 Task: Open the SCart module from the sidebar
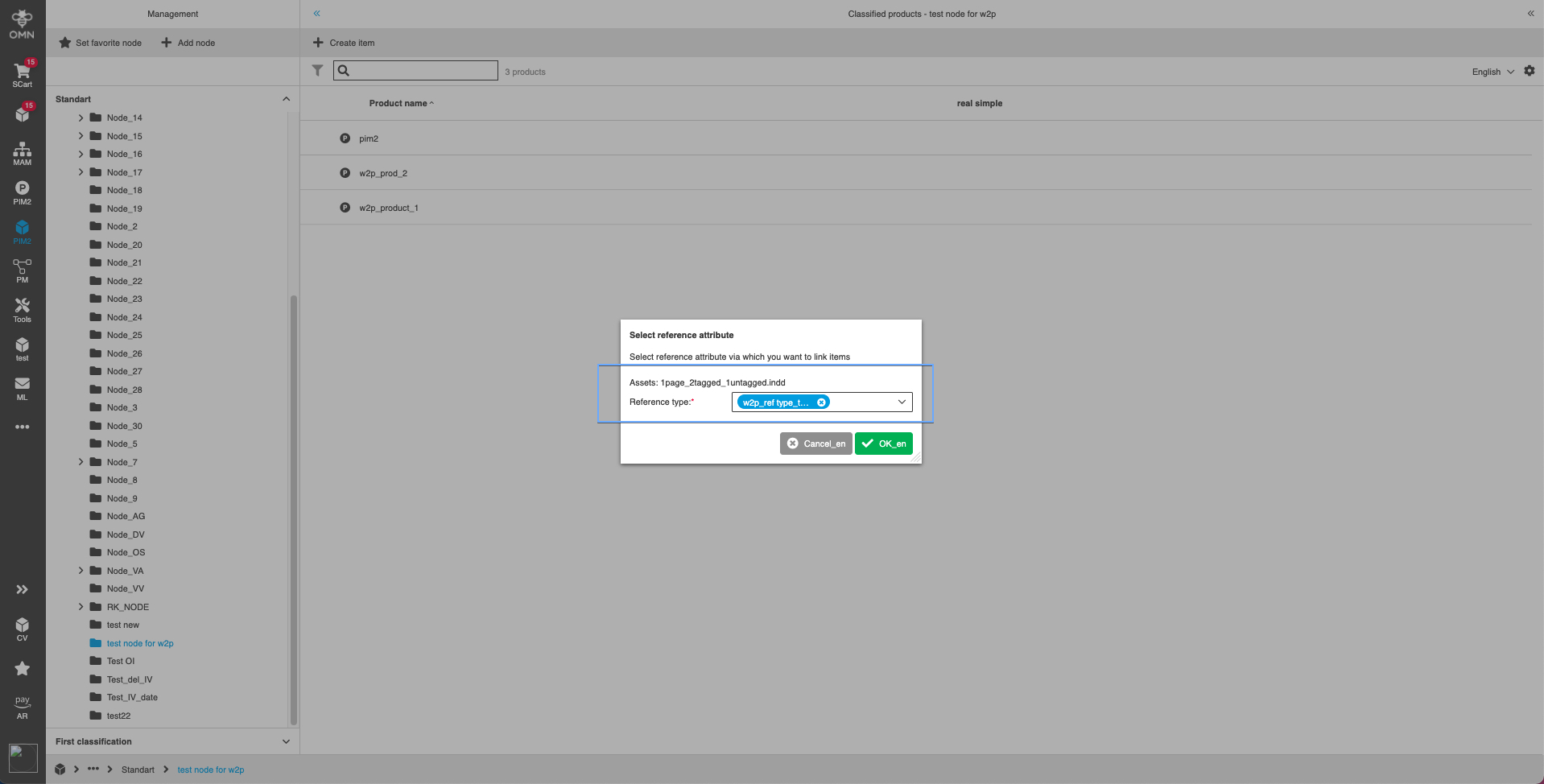pos(22,72)
